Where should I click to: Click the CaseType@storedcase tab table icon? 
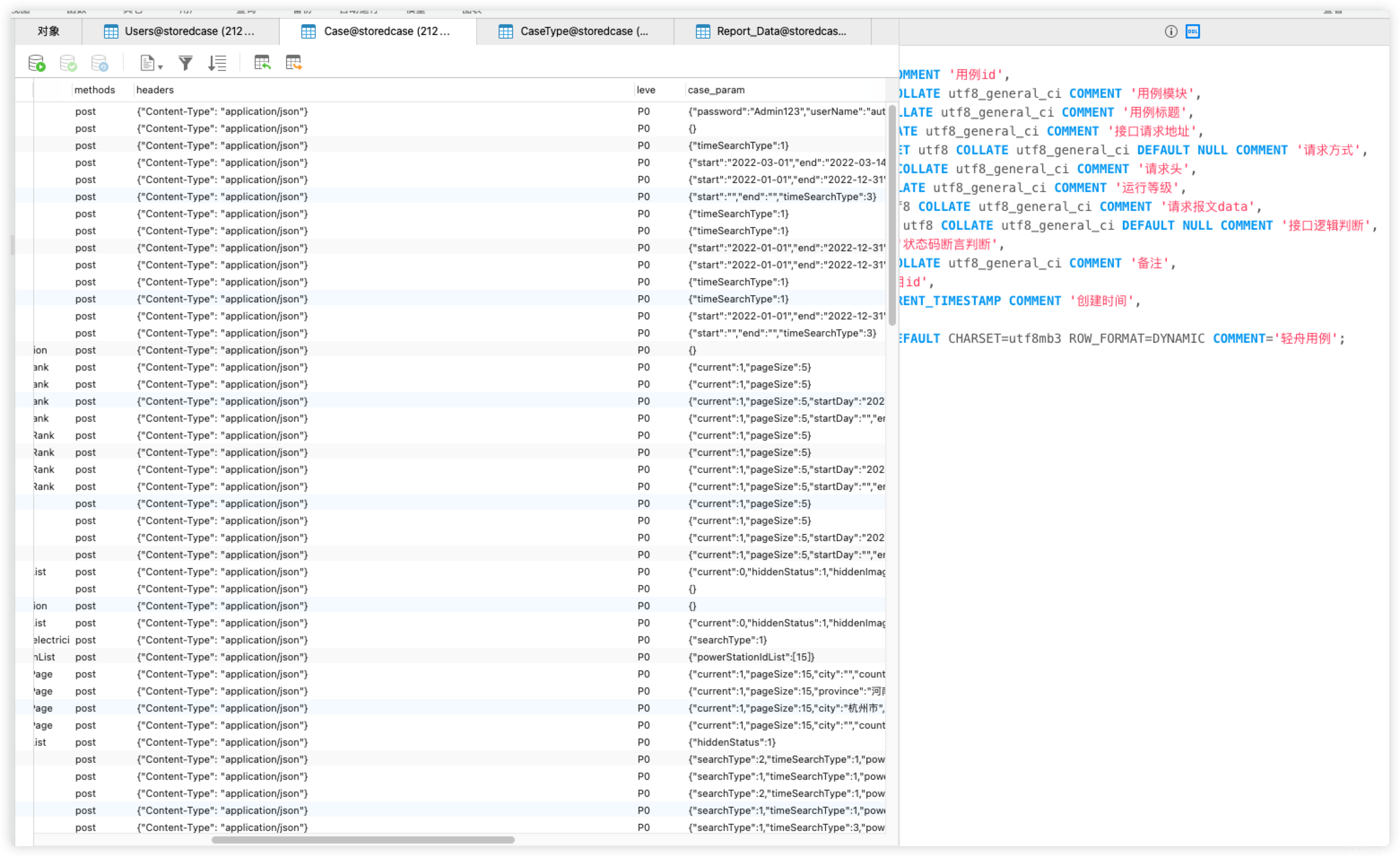pyautogui.click(x=505, y=31)
